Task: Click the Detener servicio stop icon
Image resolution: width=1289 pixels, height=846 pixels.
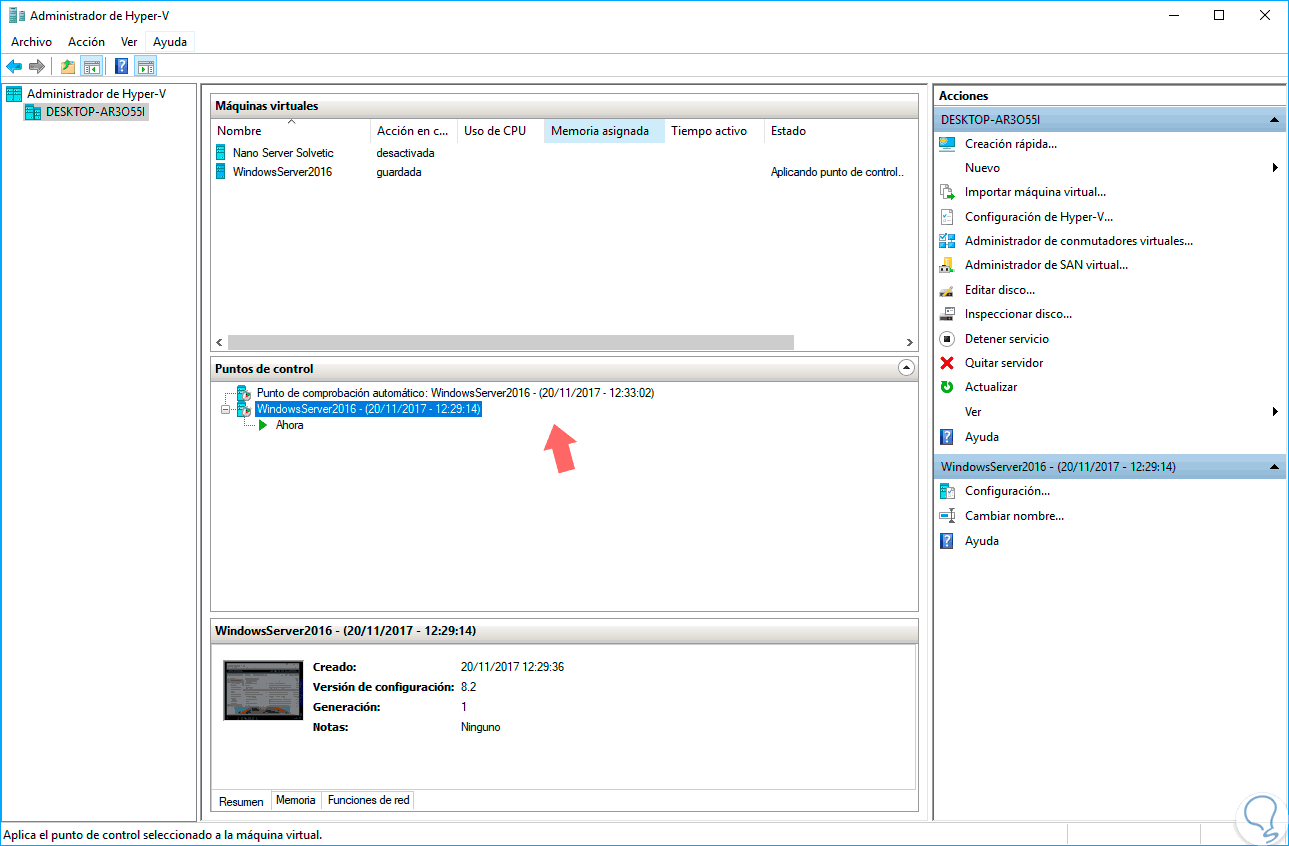Action: 947,339
